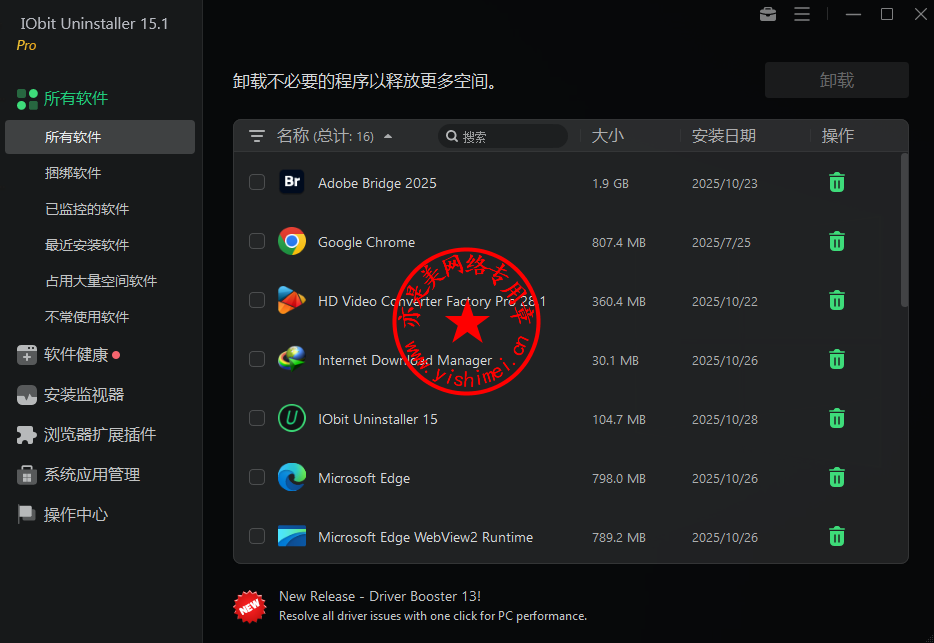Click the red New Release badge icon

pos(249,605)
